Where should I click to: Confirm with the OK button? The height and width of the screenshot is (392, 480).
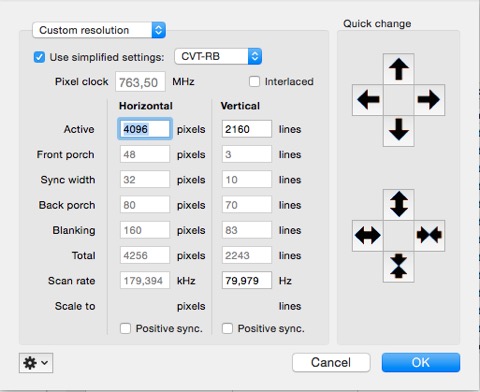tap(421, 362)
